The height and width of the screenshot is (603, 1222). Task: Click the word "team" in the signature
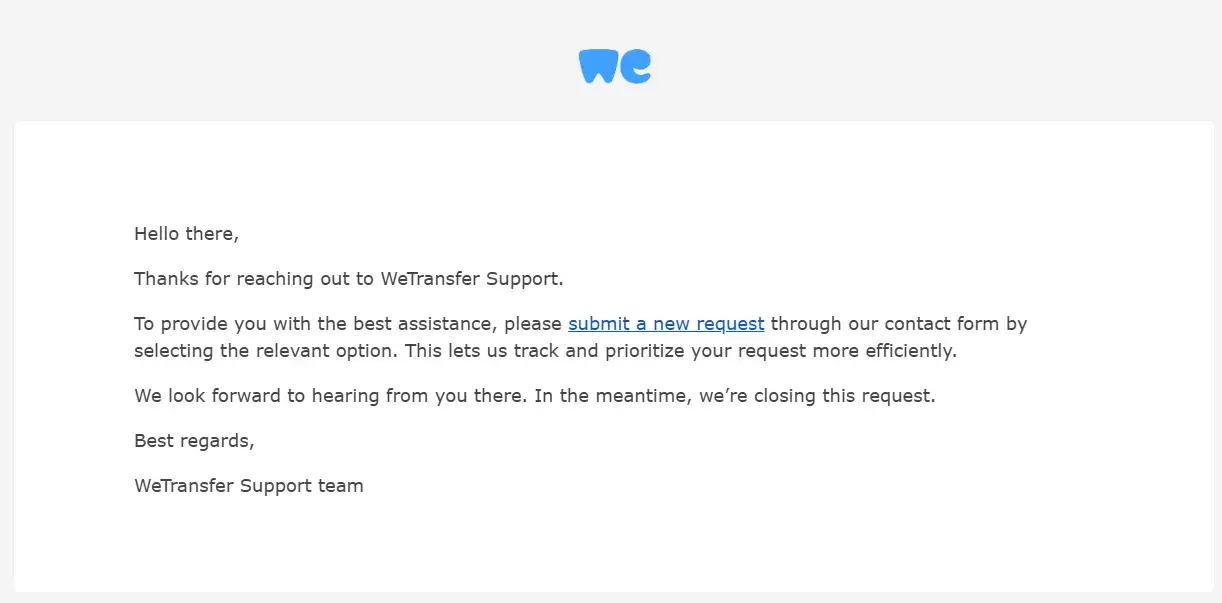(342, 486)
